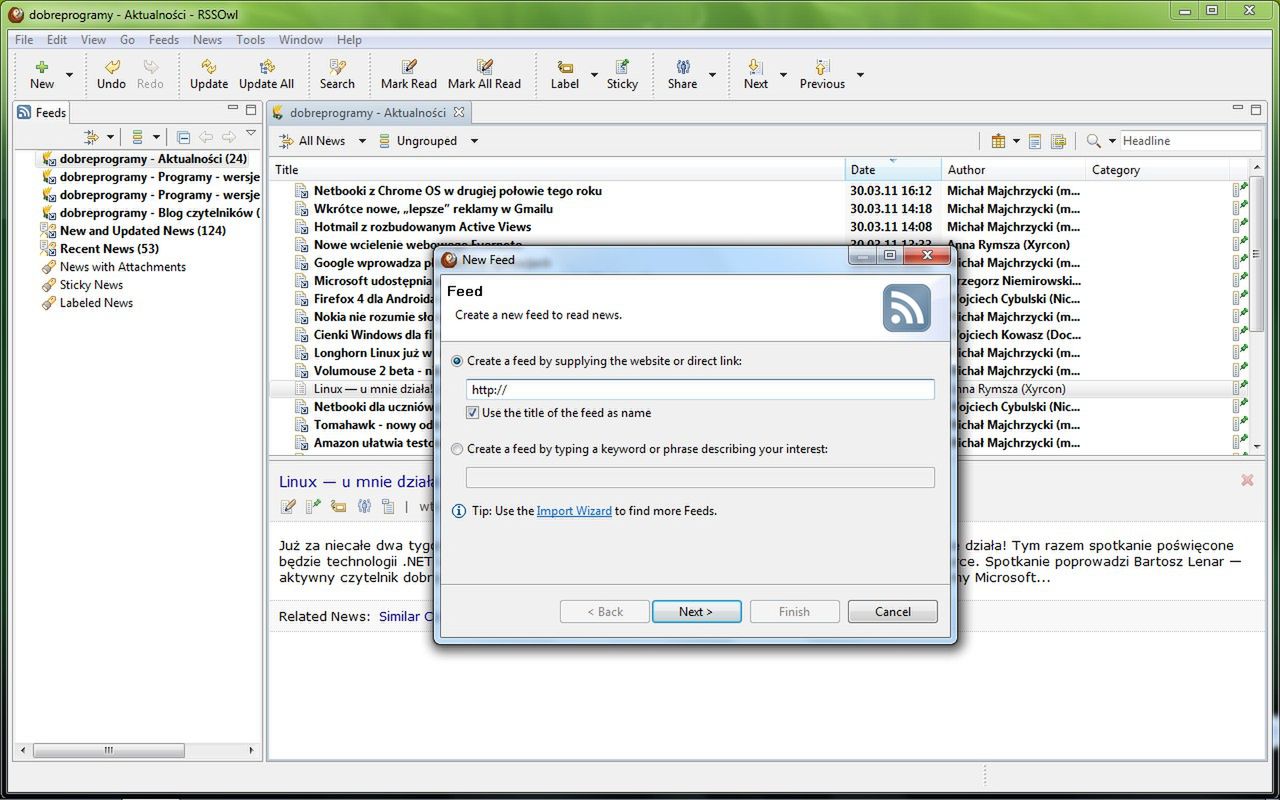Click the copy icon under article headline
The height and width of the screenshot is (800, 1280).
(x=388, y=507)
